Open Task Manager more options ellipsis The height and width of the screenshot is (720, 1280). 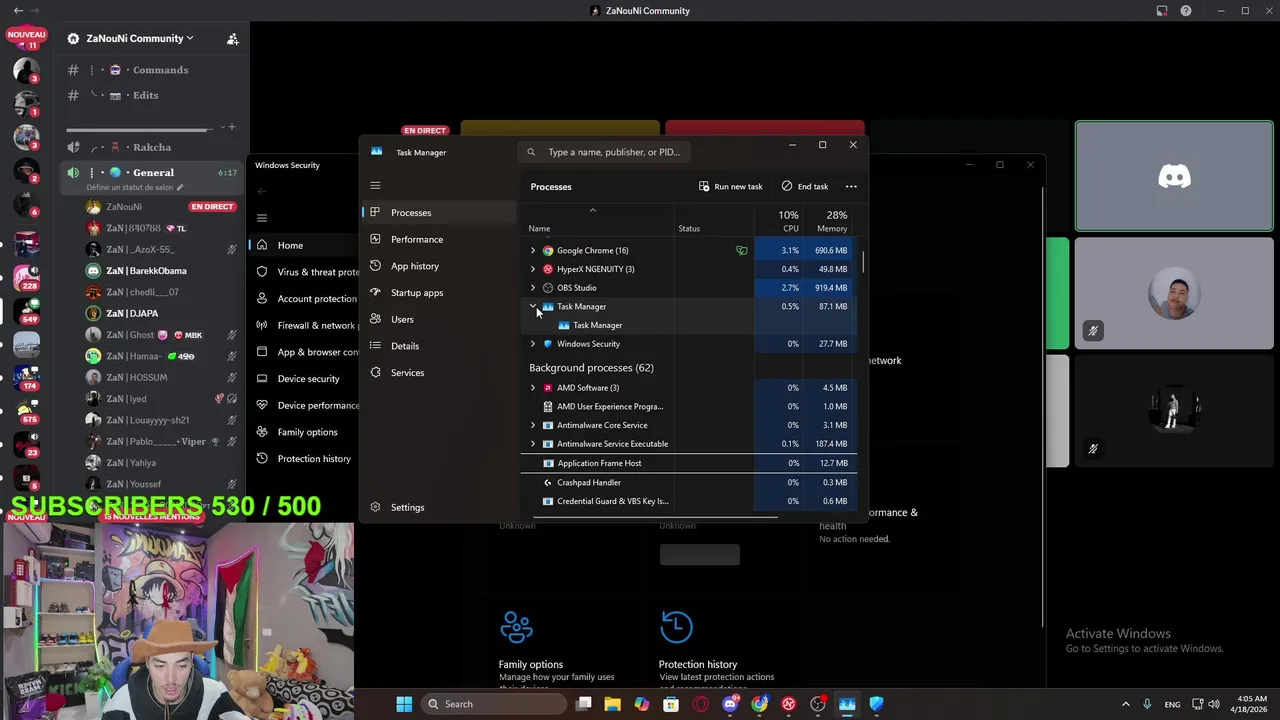click(851, 186)
